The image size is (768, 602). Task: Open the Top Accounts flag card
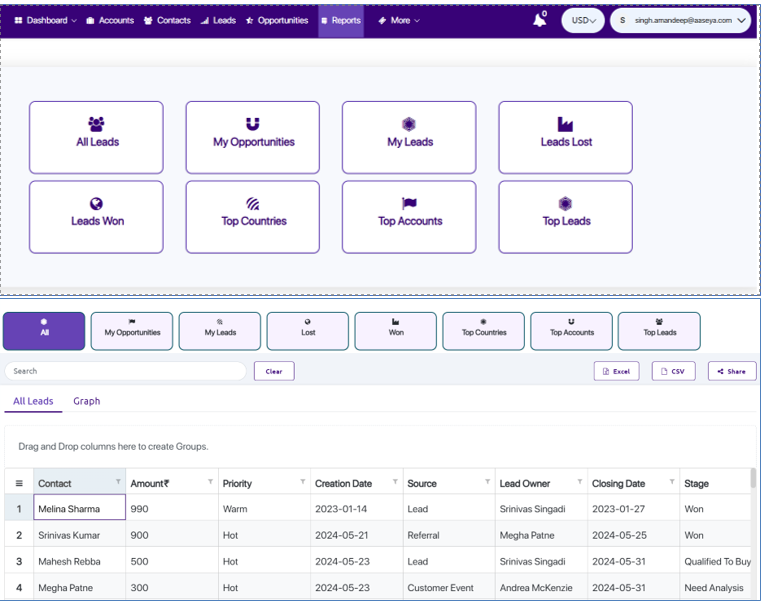pos(409,216)
